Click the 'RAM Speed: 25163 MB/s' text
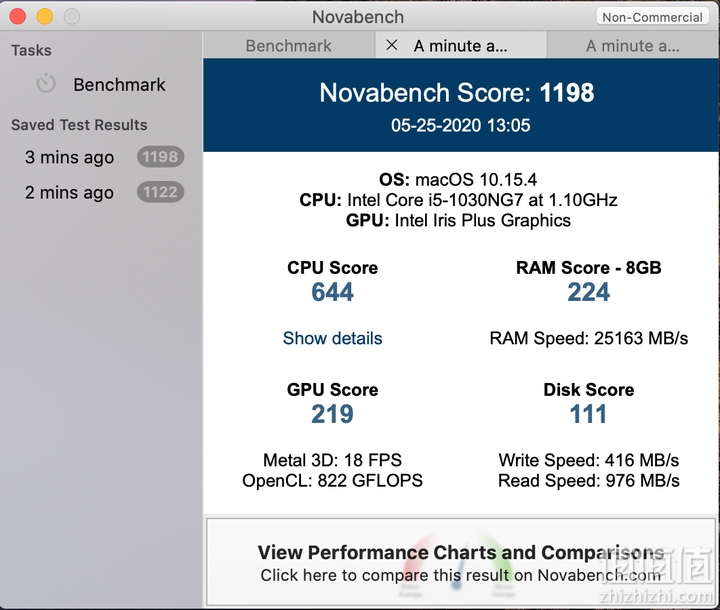Viewport: 720px width, 610px height. tap(589, 338)
